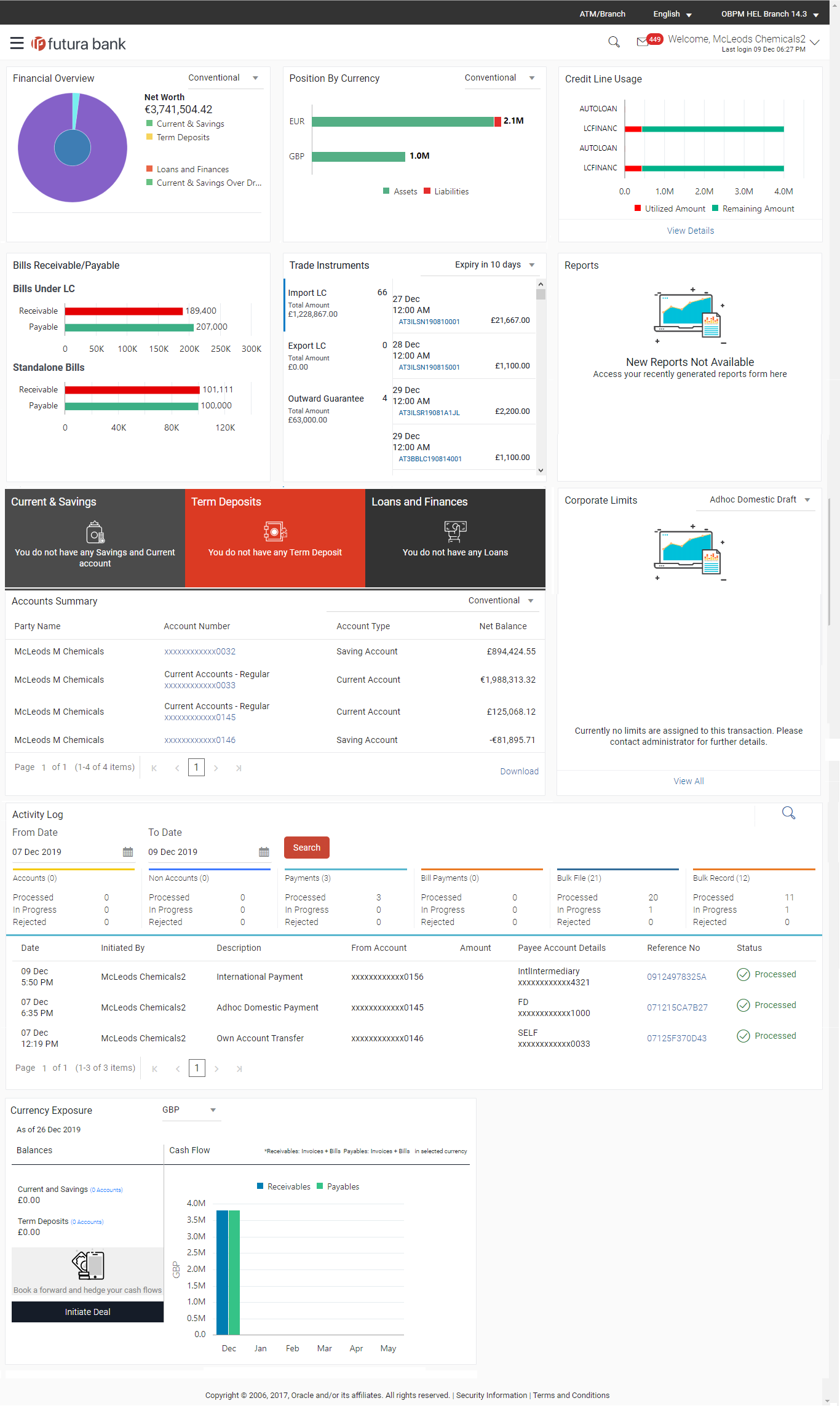Image resolution: width=840 pixels, height=1406 pixels.
Task: Select the Term Deposits tile
Action: click(x=275, y=538)
